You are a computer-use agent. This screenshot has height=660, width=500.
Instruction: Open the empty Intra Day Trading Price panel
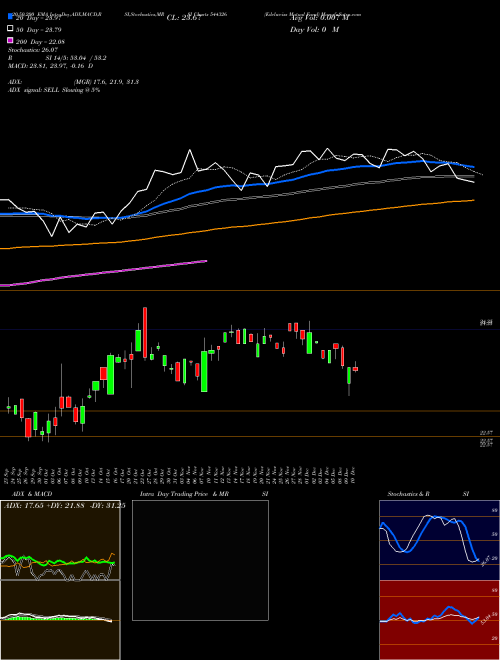(200, 560)
